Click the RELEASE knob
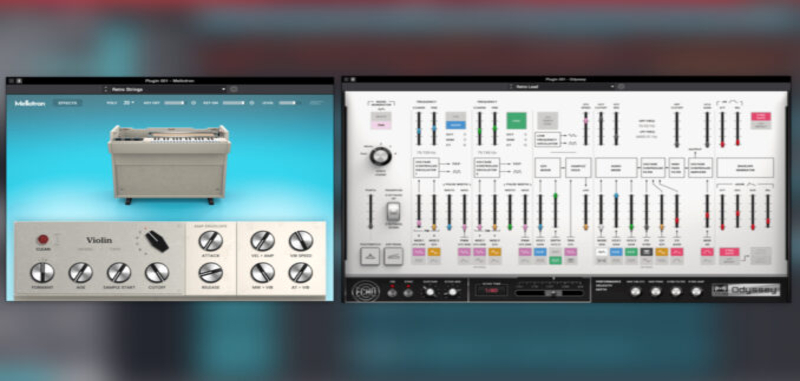Viewport: 800px width, 381px height. 211,272
